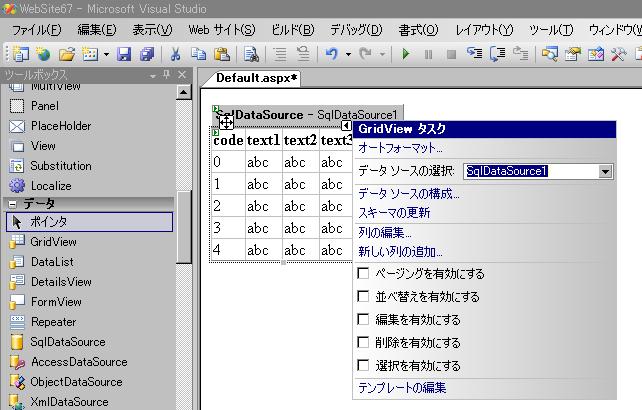Check the 削除を有効にする option
This screenshot has height=410, width=642.
tap(363, 342)
